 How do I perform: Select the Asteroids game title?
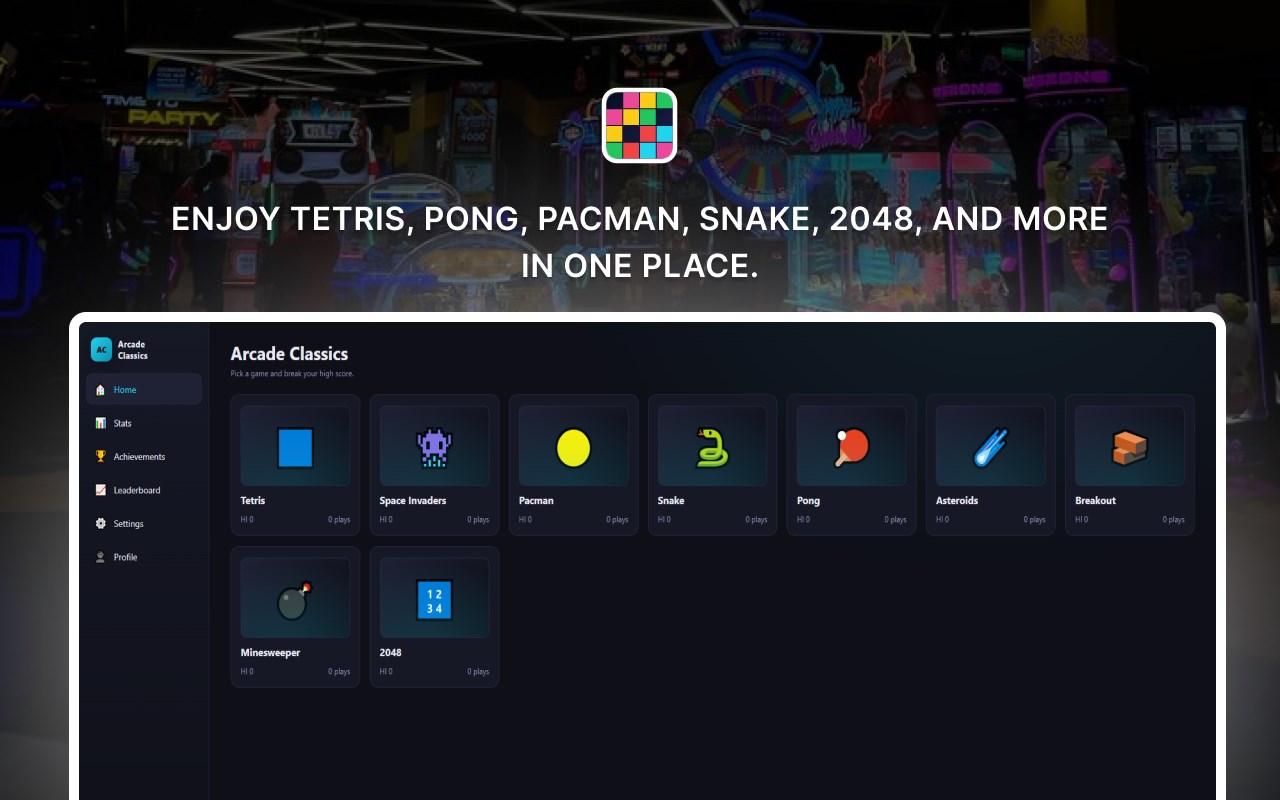coord(957,501)
